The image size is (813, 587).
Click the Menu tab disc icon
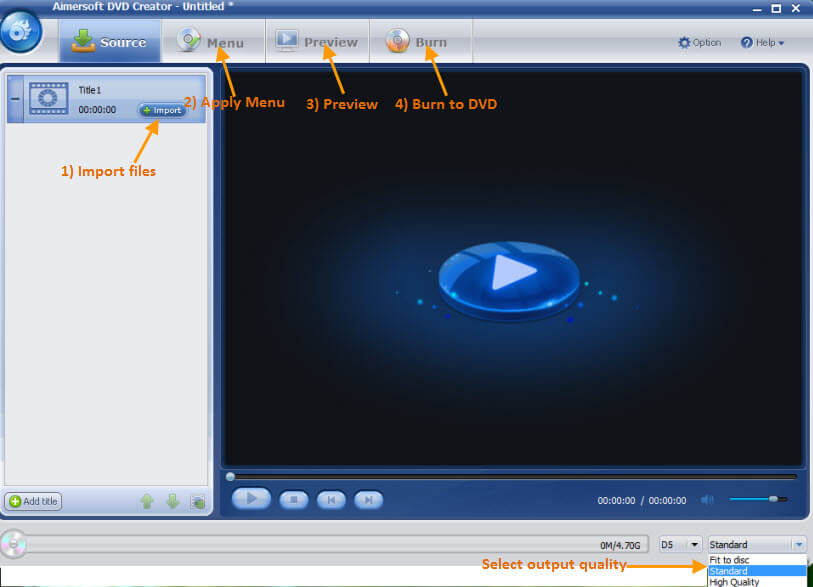(x=188, y=39)
